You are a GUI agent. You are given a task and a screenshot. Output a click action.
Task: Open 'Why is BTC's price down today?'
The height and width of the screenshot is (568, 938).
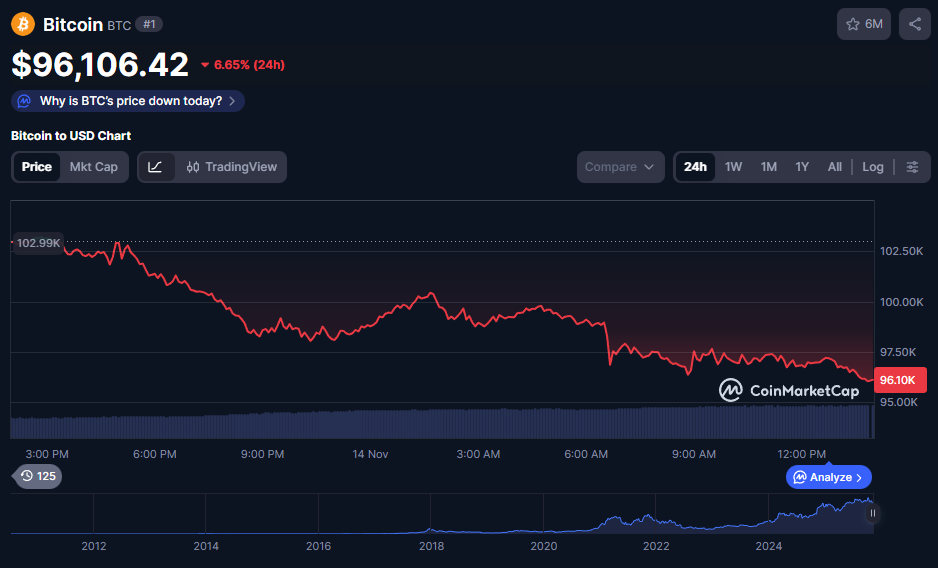point(127,101)
